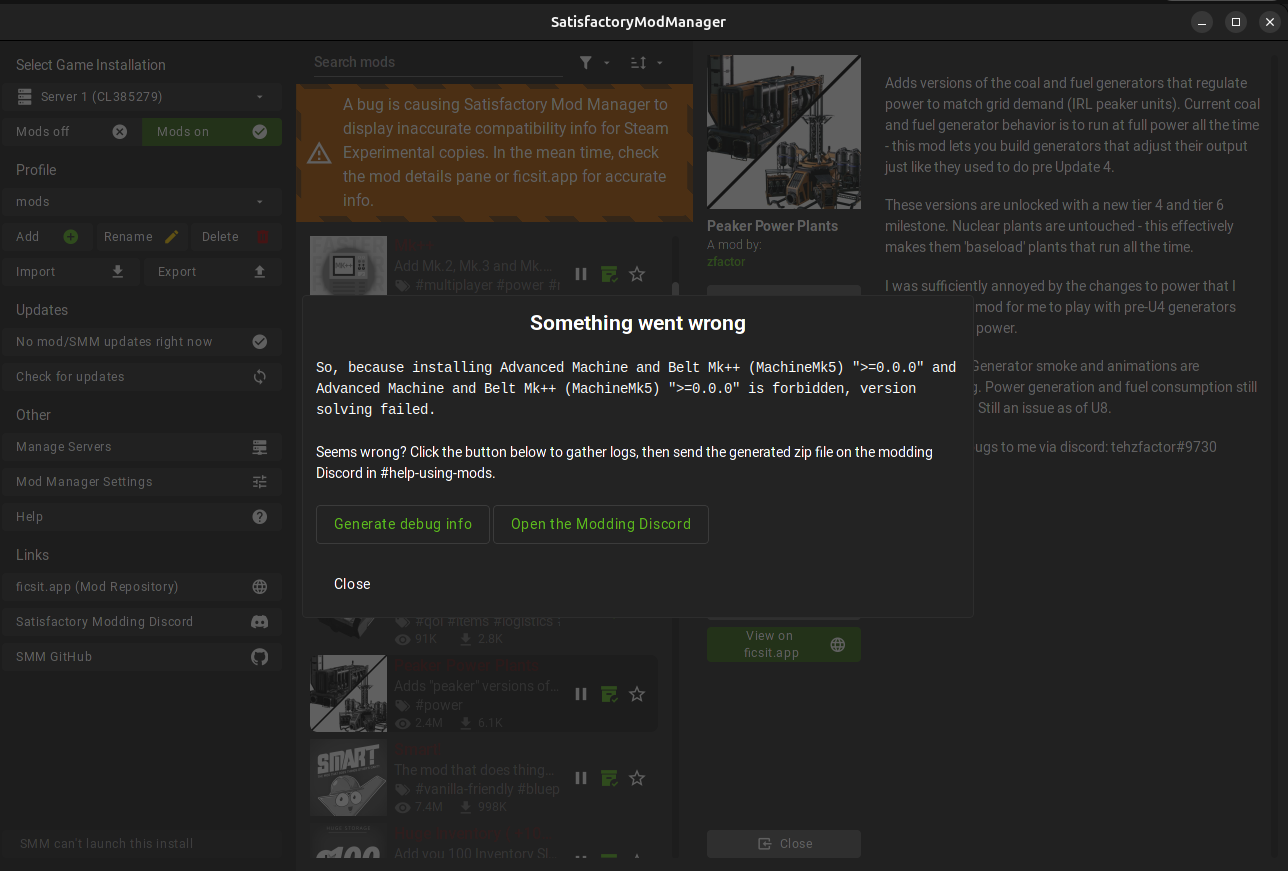Click the server icon beside Manage Servers
Image resolution: width=1288 pixels, height=871 pixels.
[x=260, y=447]
